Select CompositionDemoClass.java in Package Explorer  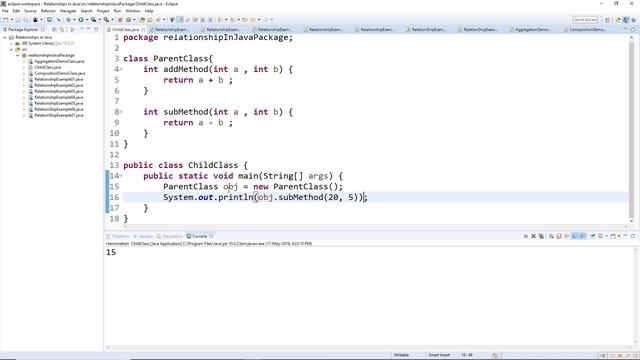tap(60, 73)
